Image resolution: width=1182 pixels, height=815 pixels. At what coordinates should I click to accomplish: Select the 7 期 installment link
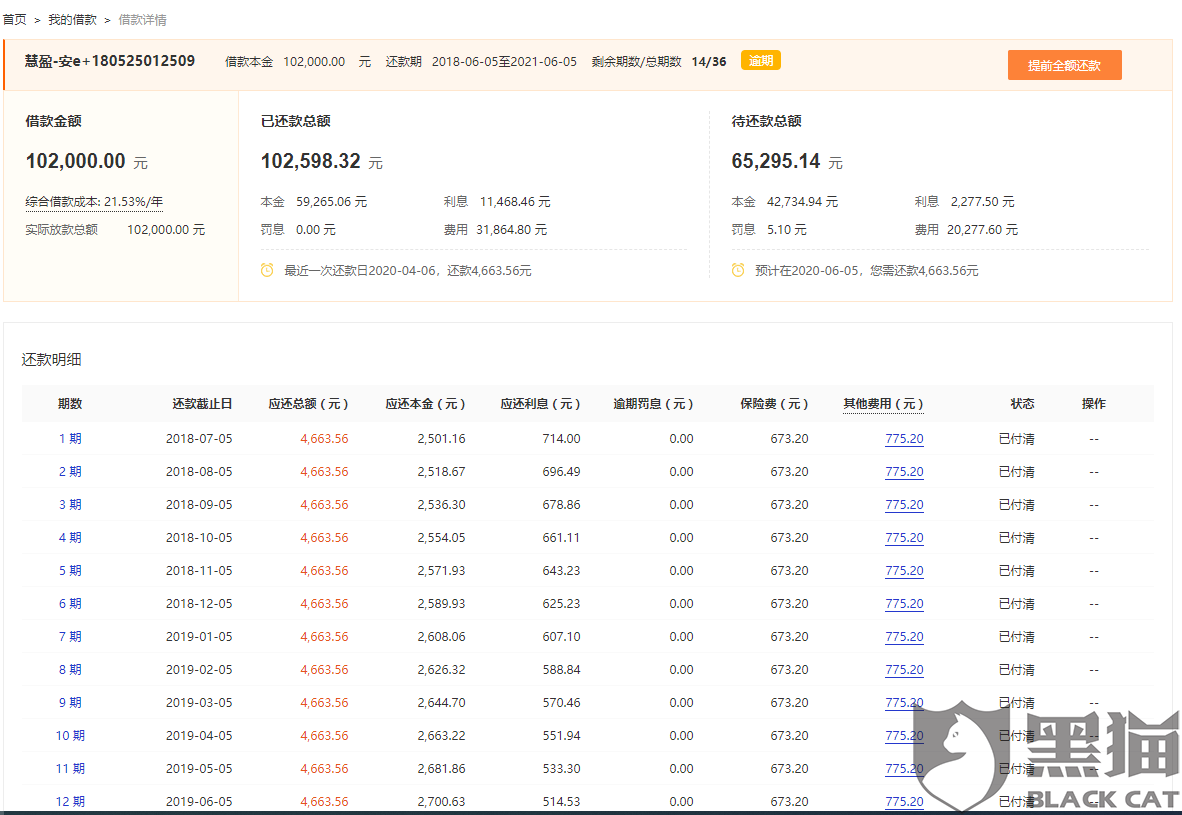70,637
